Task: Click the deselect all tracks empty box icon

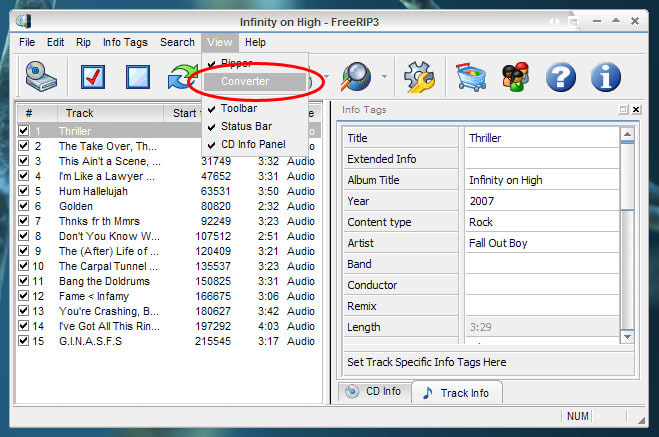Action: (x=138, y=76)
